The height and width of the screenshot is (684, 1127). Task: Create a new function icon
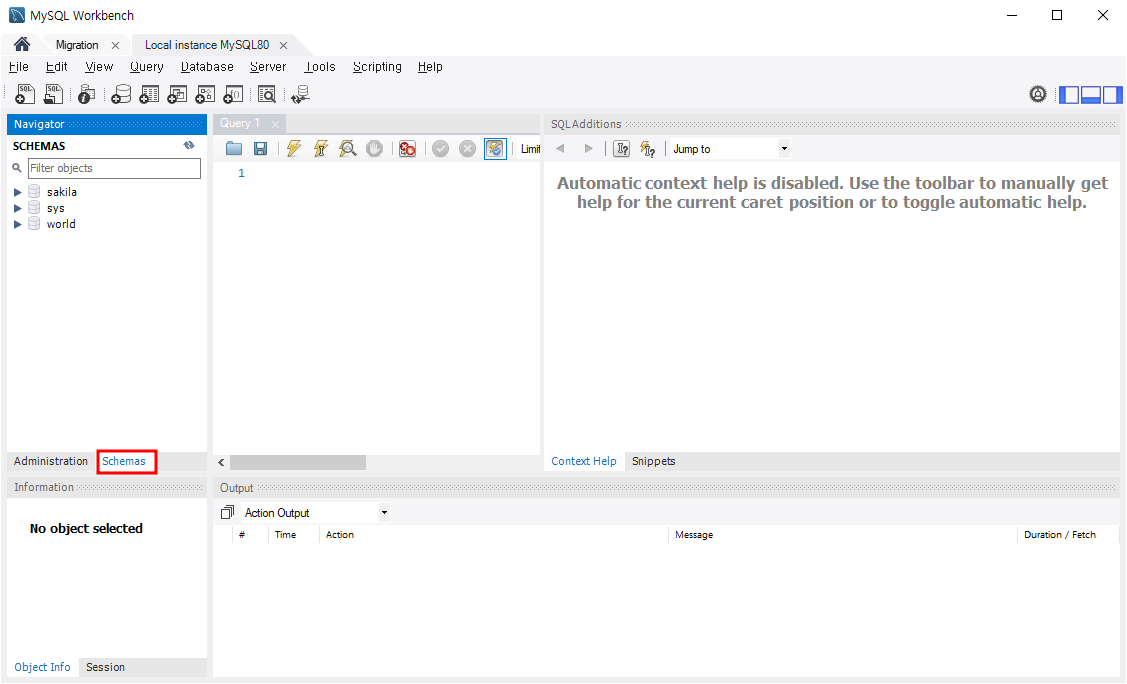(x=233, y=94)
